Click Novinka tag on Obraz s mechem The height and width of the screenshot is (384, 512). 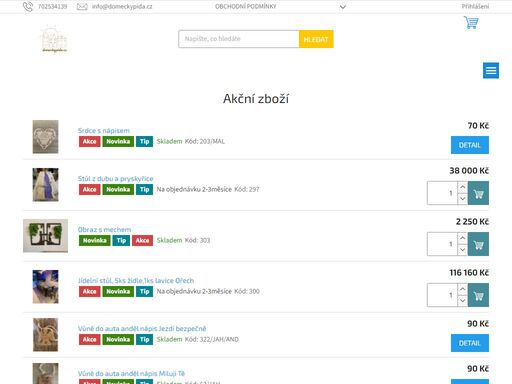(x=94, y=240)
